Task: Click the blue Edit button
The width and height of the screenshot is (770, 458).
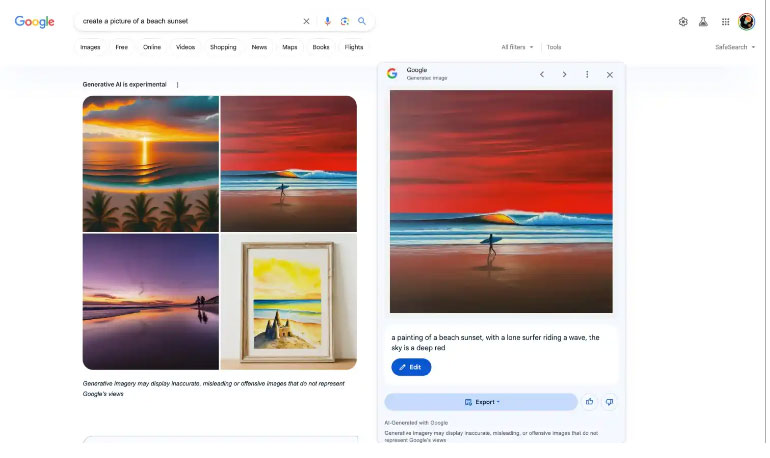Action: pos(411,367)
